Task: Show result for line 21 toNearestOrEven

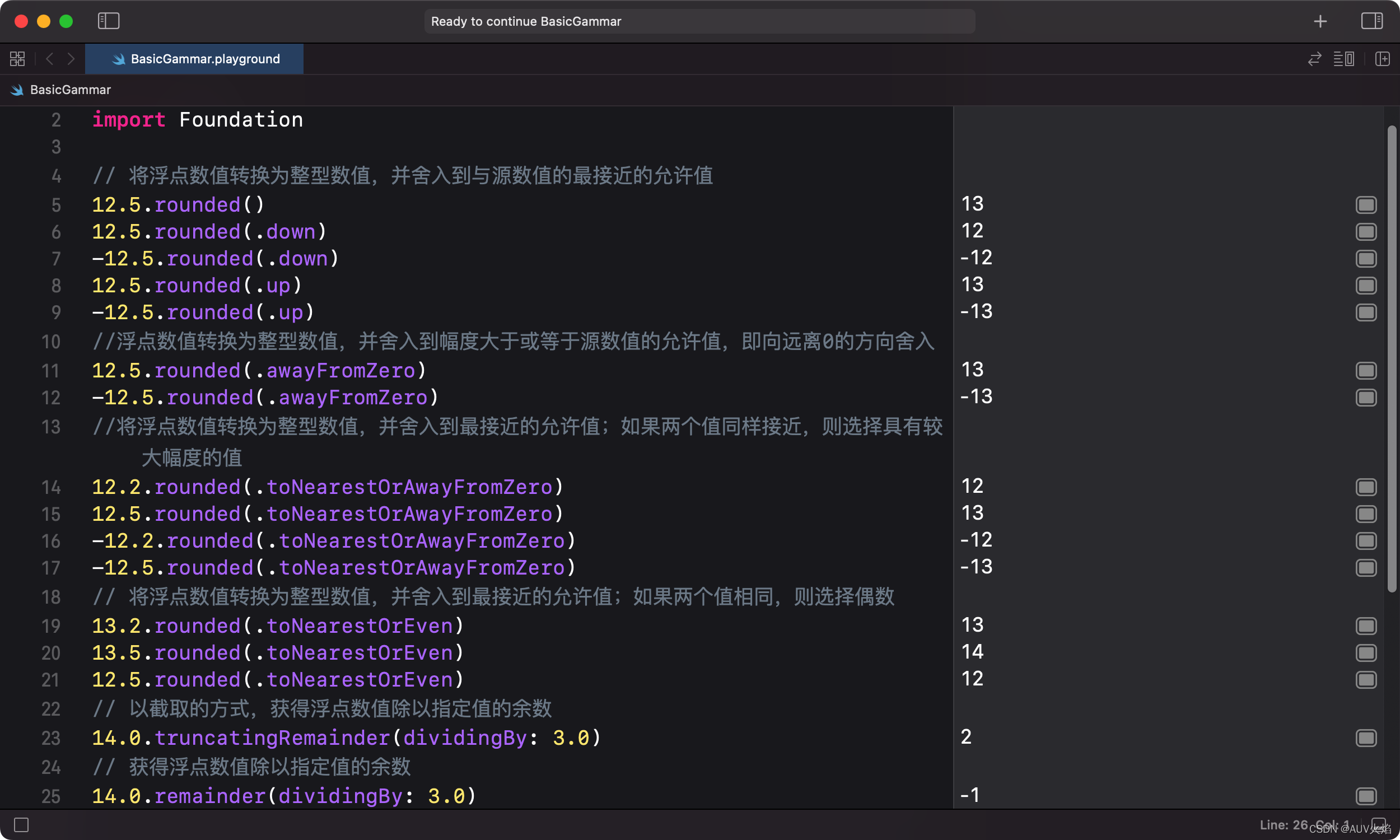Action: (x=1365, y=680)
